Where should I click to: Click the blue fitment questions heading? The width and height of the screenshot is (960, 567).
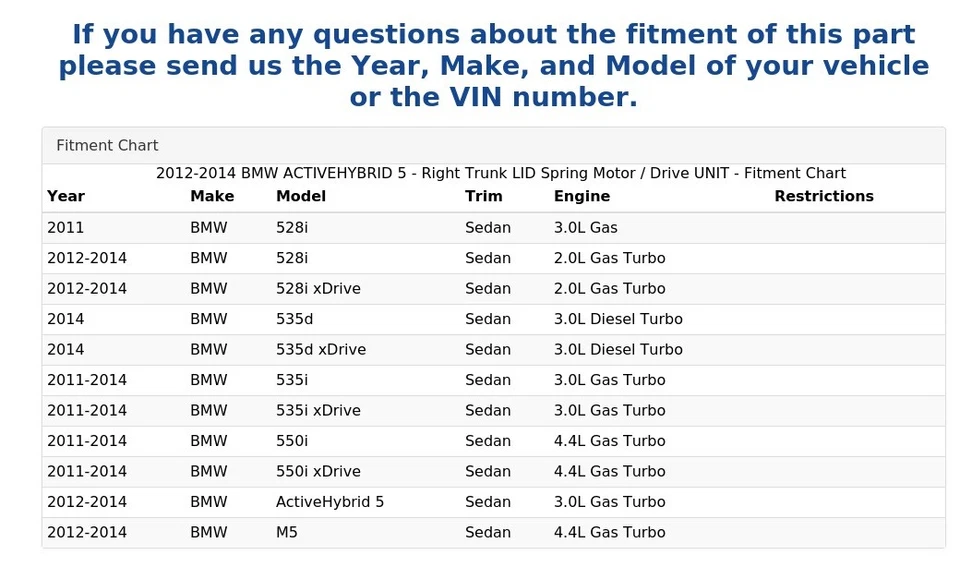[493, 66]
